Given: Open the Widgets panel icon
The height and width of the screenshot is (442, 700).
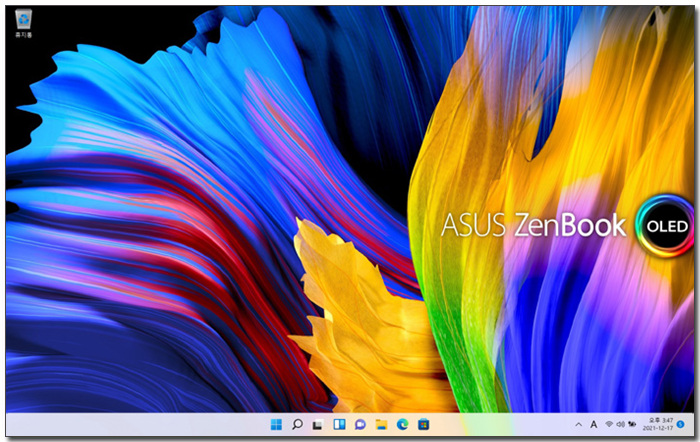Looking at the screenshot, I should [x=339, y=424].
